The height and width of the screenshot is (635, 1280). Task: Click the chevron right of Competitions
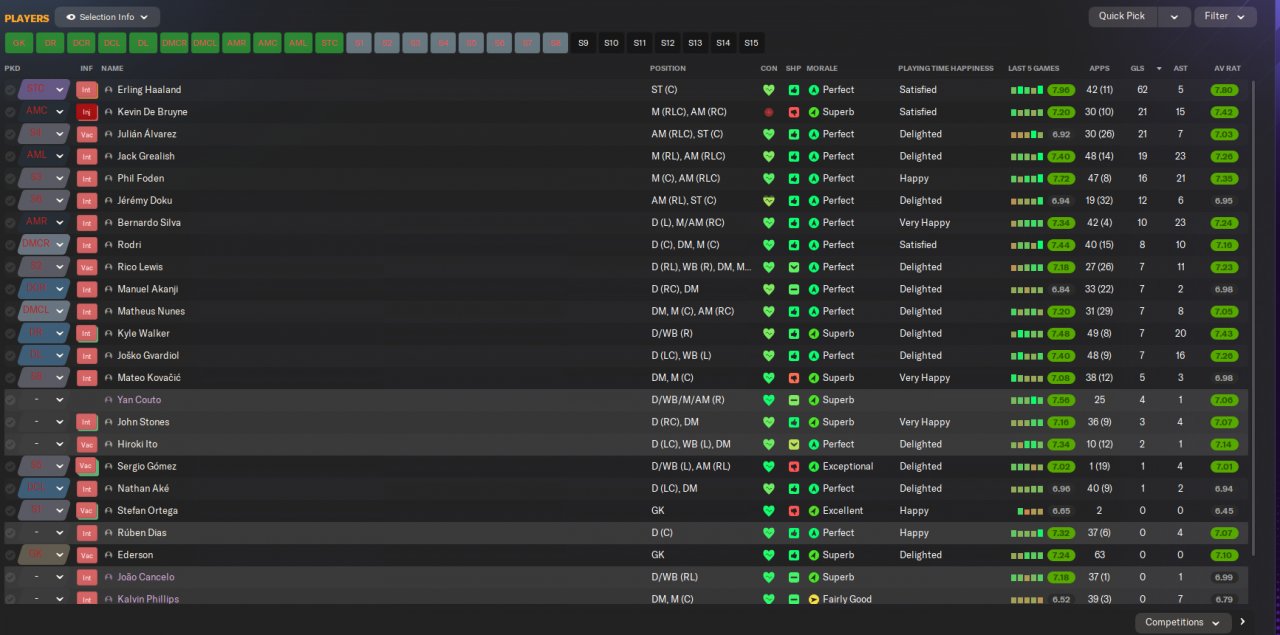click(1243, 622)
